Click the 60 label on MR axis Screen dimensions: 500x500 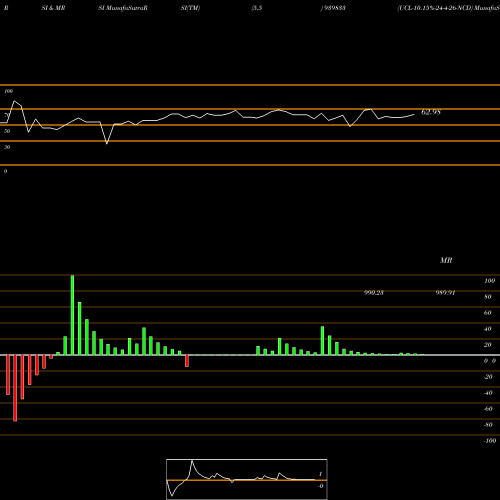click(488, 313)
